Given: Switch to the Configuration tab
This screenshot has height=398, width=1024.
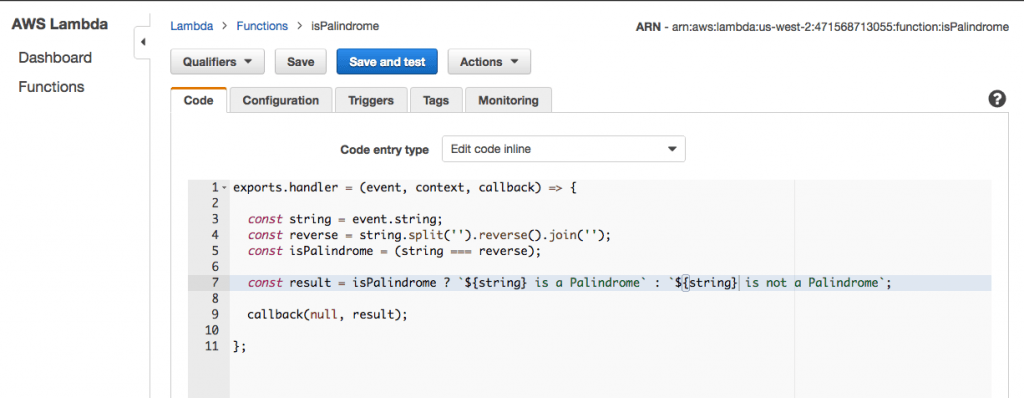Looking at the screenshot, I should [281, 101].
